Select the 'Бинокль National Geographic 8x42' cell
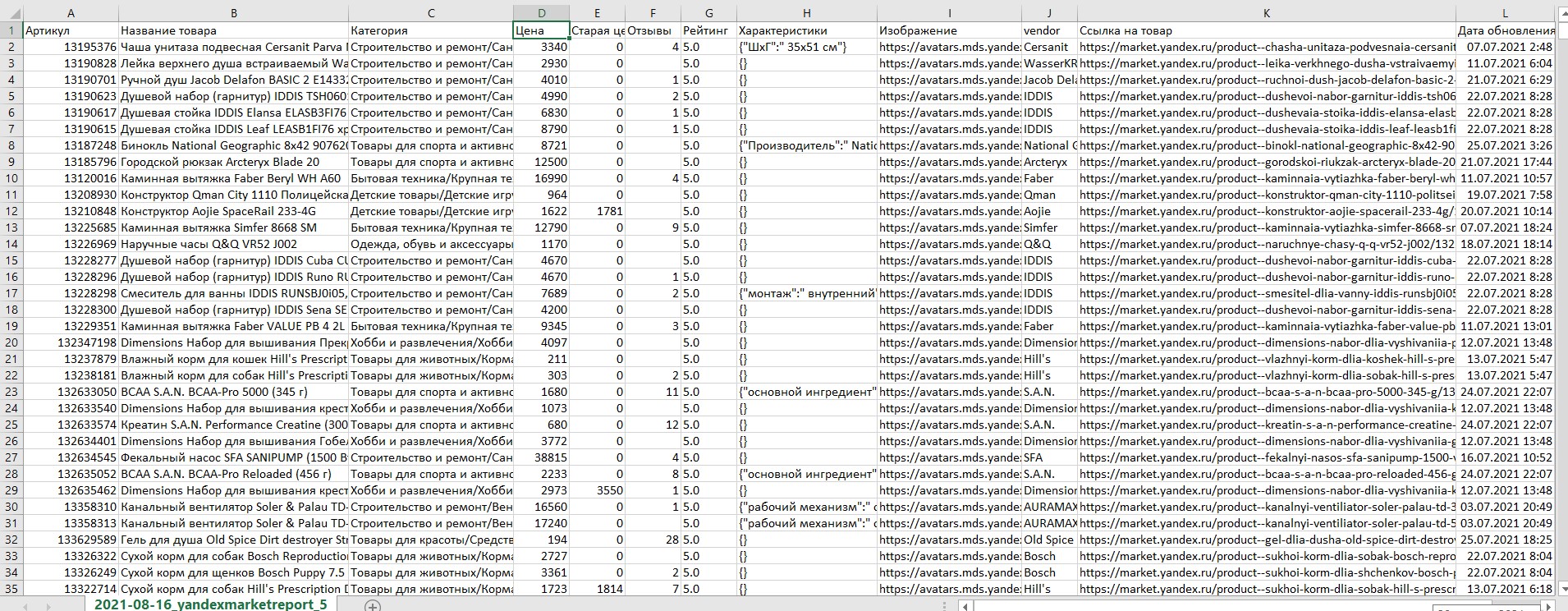The height and width of the screenshot is (611, 1568). 234,145
